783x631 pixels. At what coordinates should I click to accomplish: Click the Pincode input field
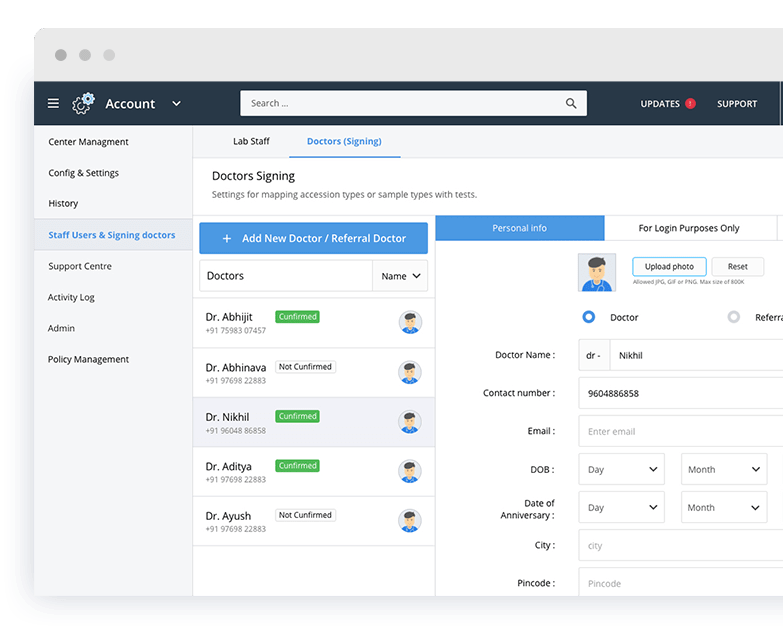(x=681, y=582)
